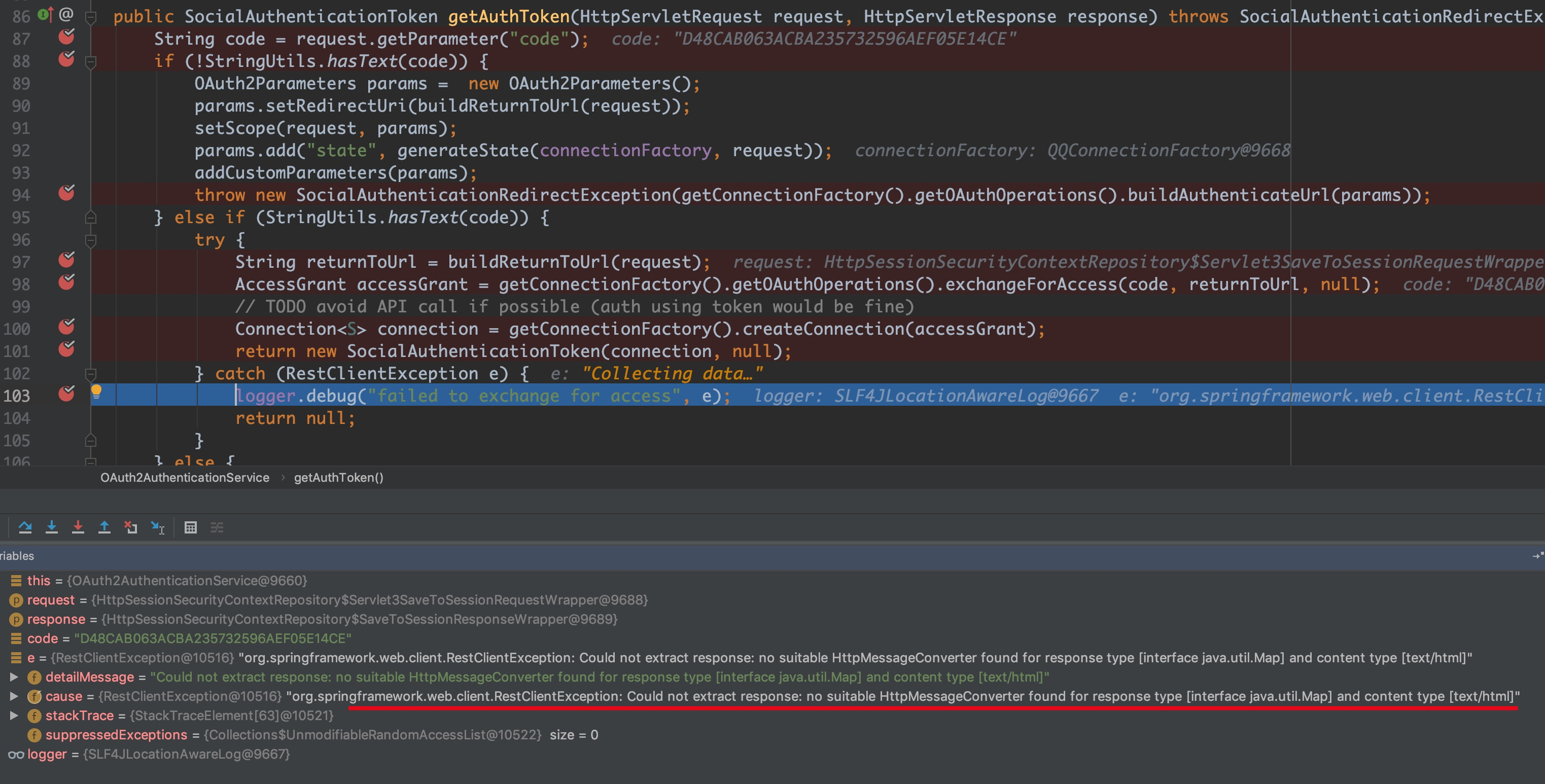Click the field icon beside suppressedExceptions
Image resolution: width=1545 pixels, height=784 pixels.
click(35, 735)
